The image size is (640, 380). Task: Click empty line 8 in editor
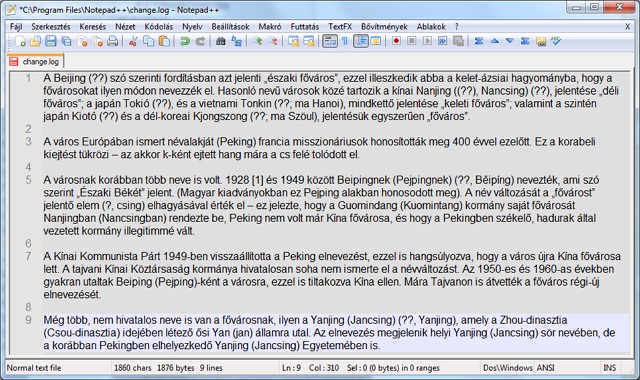[336, 307]
